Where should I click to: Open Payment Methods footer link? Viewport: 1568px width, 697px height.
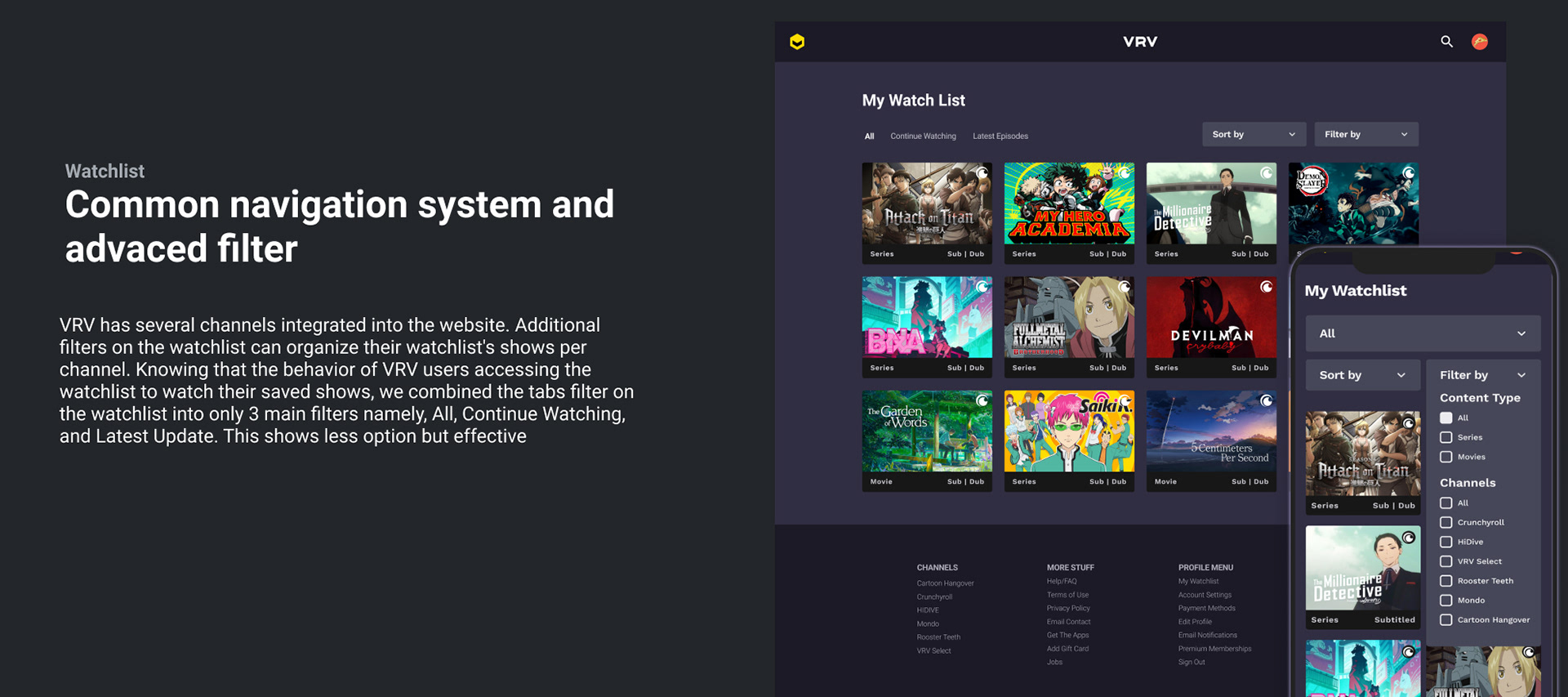[1206, 608]
